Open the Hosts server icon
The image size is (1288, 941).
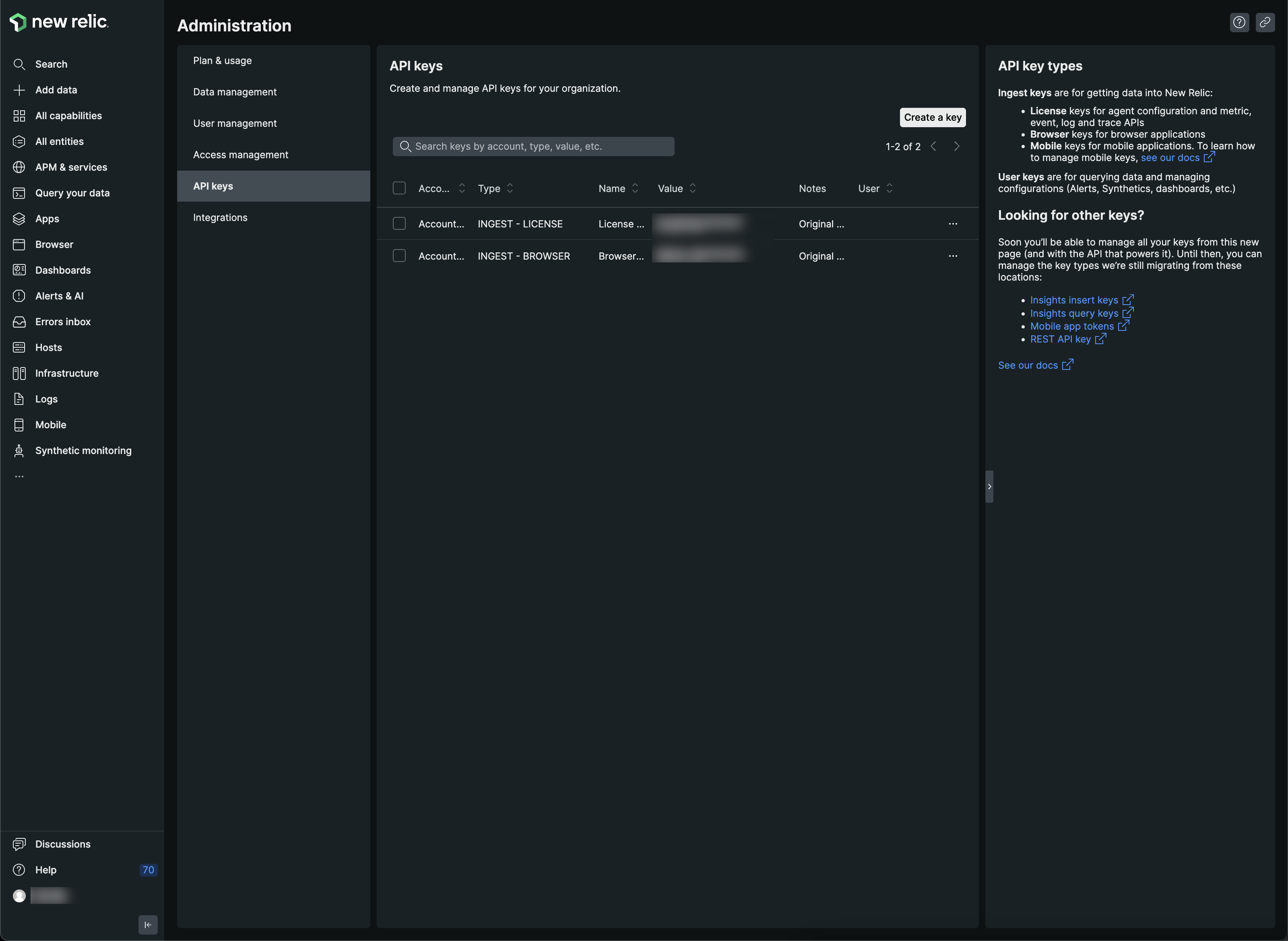19,347
